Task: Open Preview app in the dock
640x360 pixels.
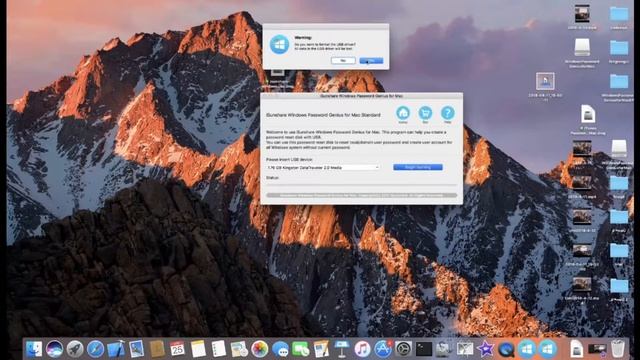Action: point(137,349)
